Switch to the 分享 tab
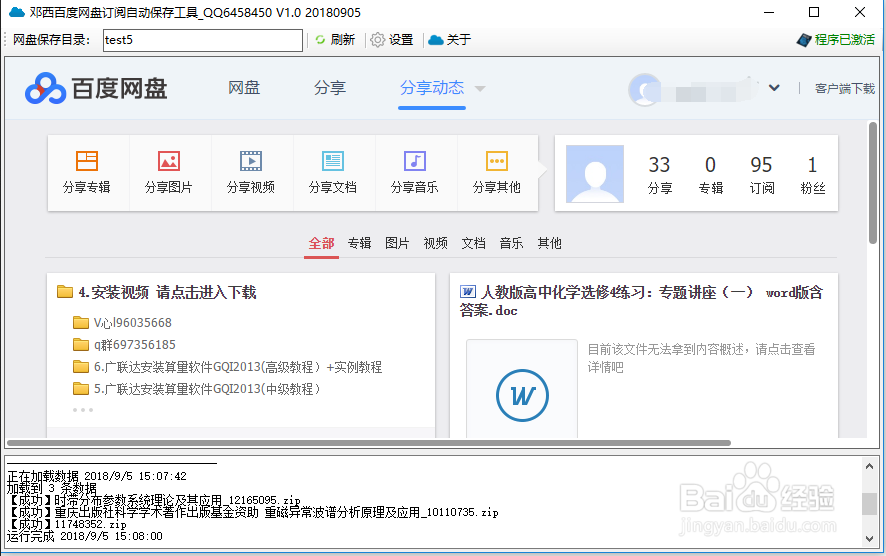 (x=330, y=88)
